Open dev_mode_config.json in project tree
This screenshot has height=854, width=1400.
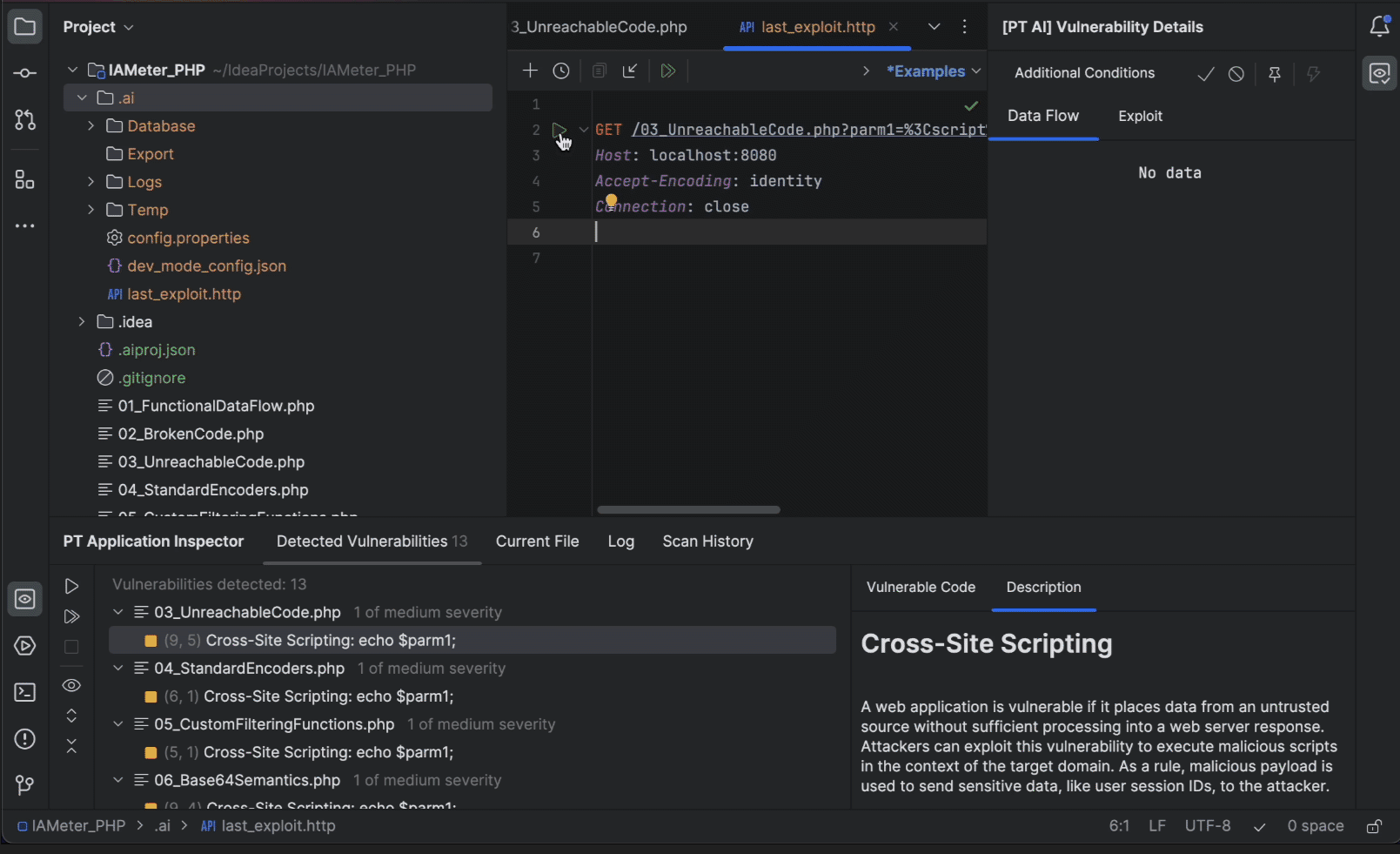(206, 266)
